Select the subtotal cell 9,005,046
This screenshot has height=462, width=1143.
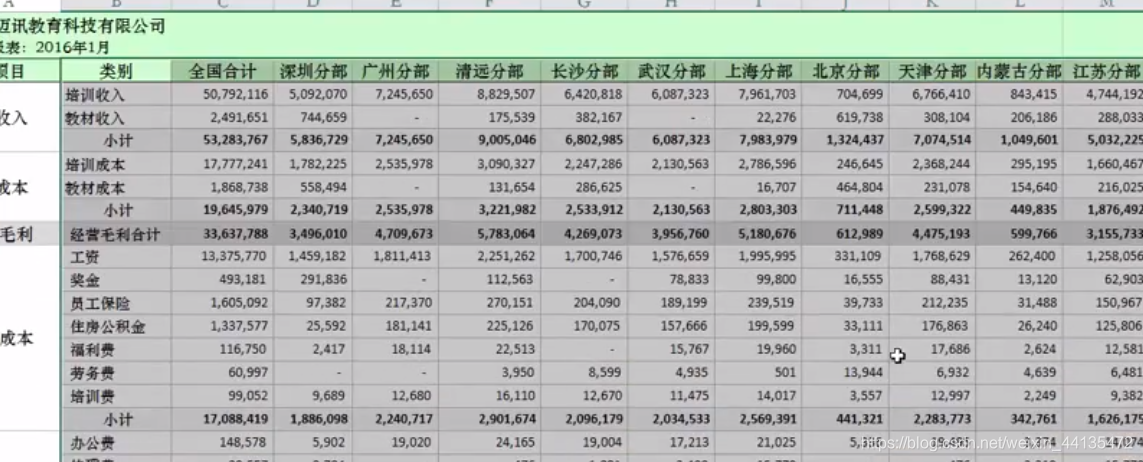489,141
